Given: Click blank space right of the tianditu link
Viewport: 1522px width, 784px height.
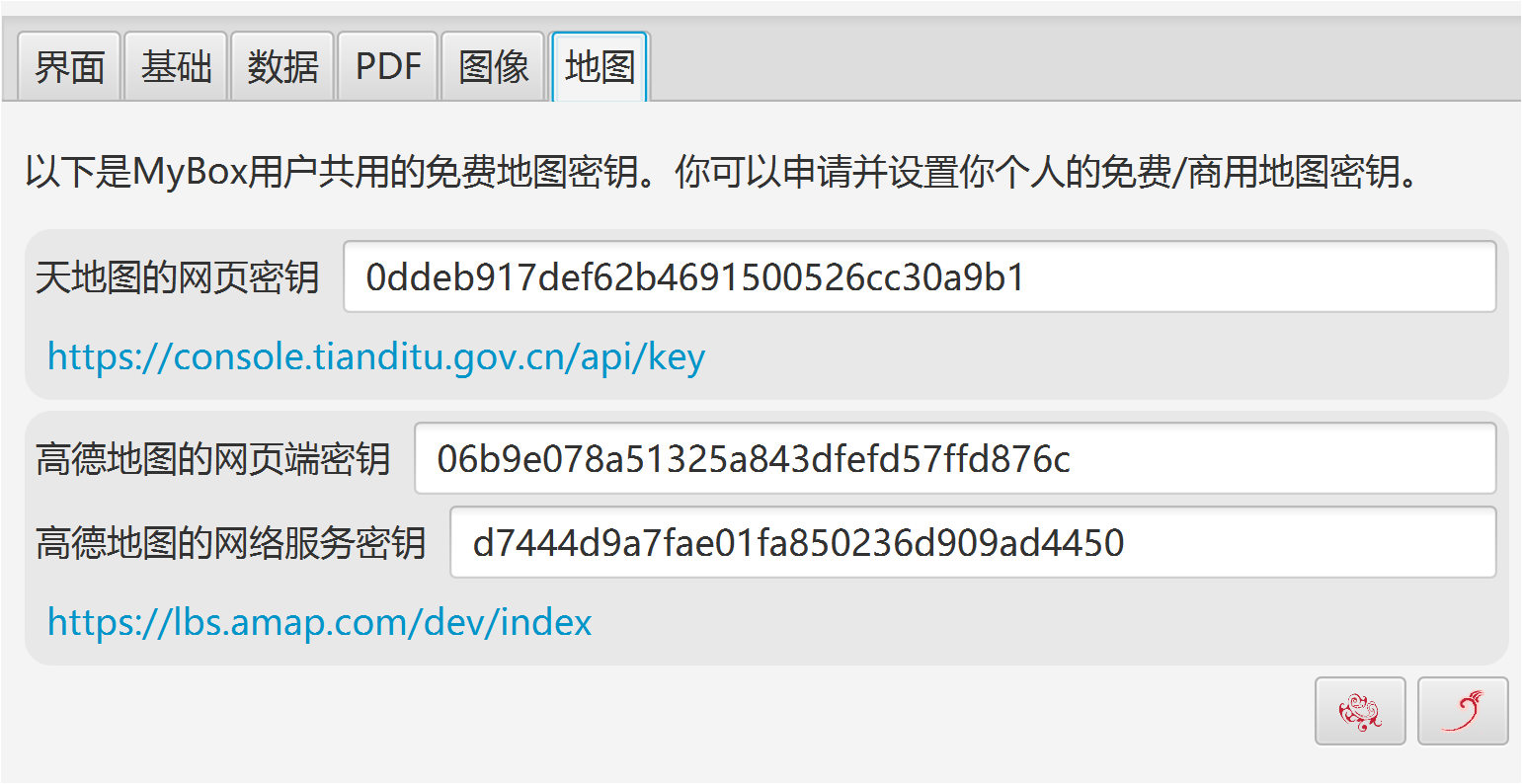Looking at the screenshot, I should (x=1086, y=356).
